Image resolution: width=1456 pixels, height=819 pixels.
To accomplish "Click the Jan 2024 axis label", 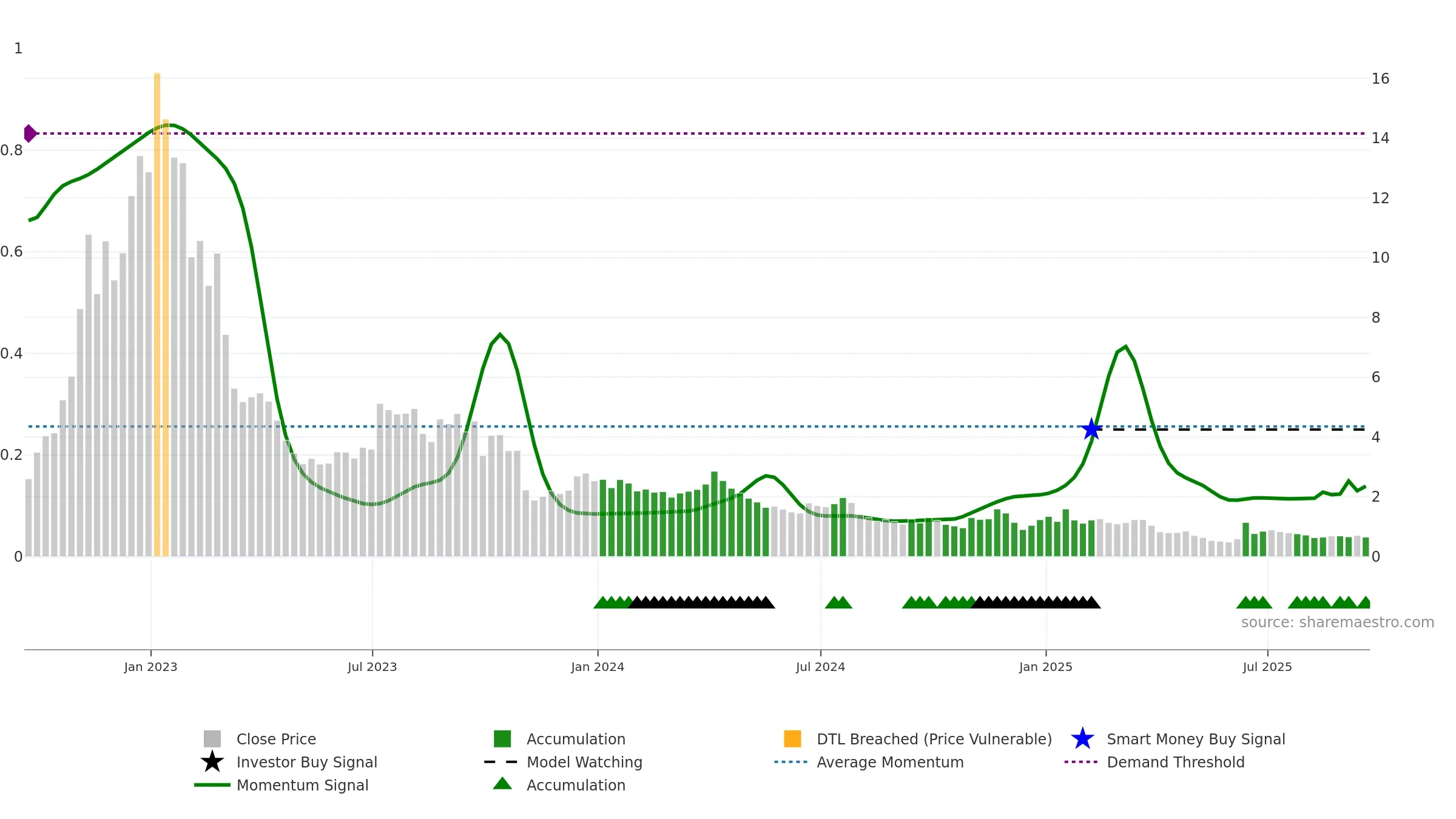I will [x=598, y=667].
